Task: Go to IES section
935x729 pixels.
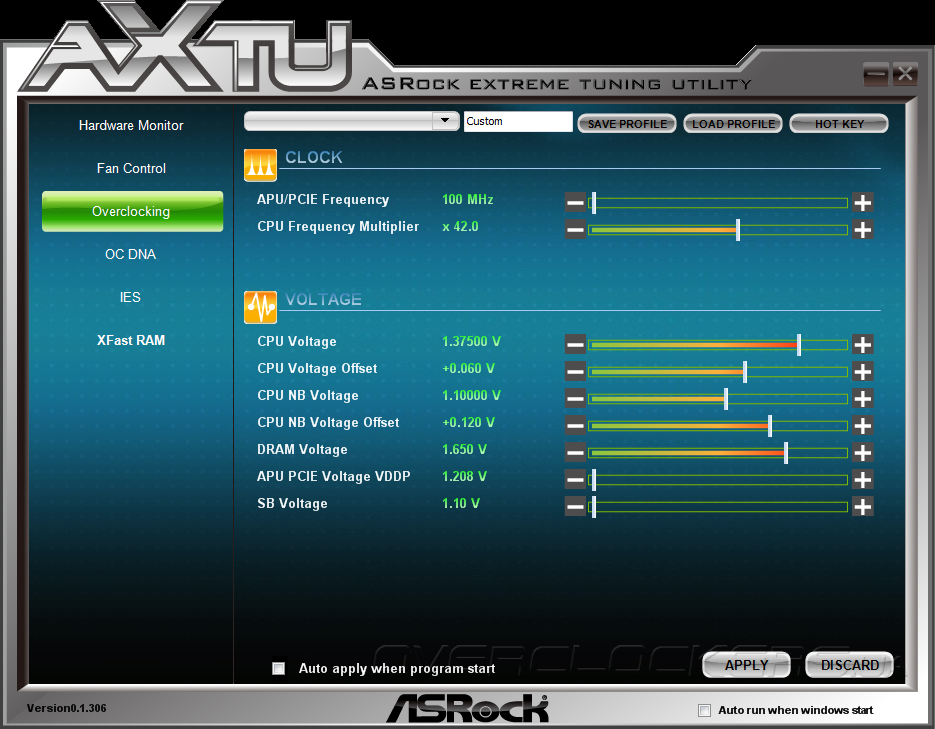Action: coord(130,297)
